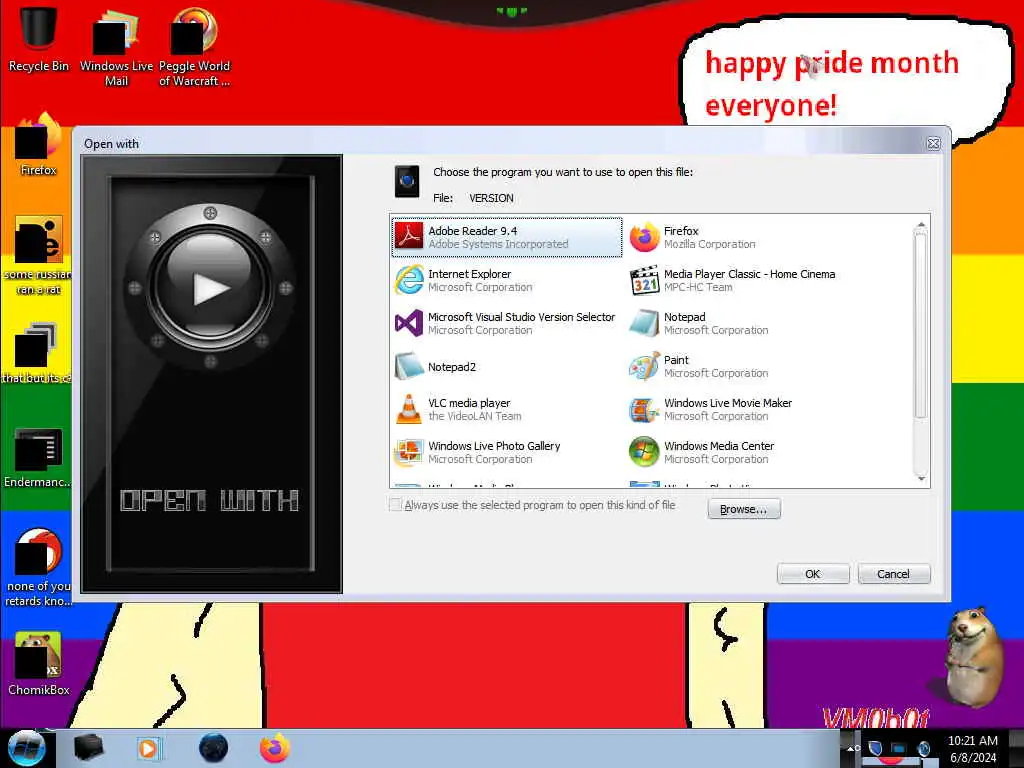1024x768 pixels.
Task: Click the Browse... button
Action: (744, 509)
